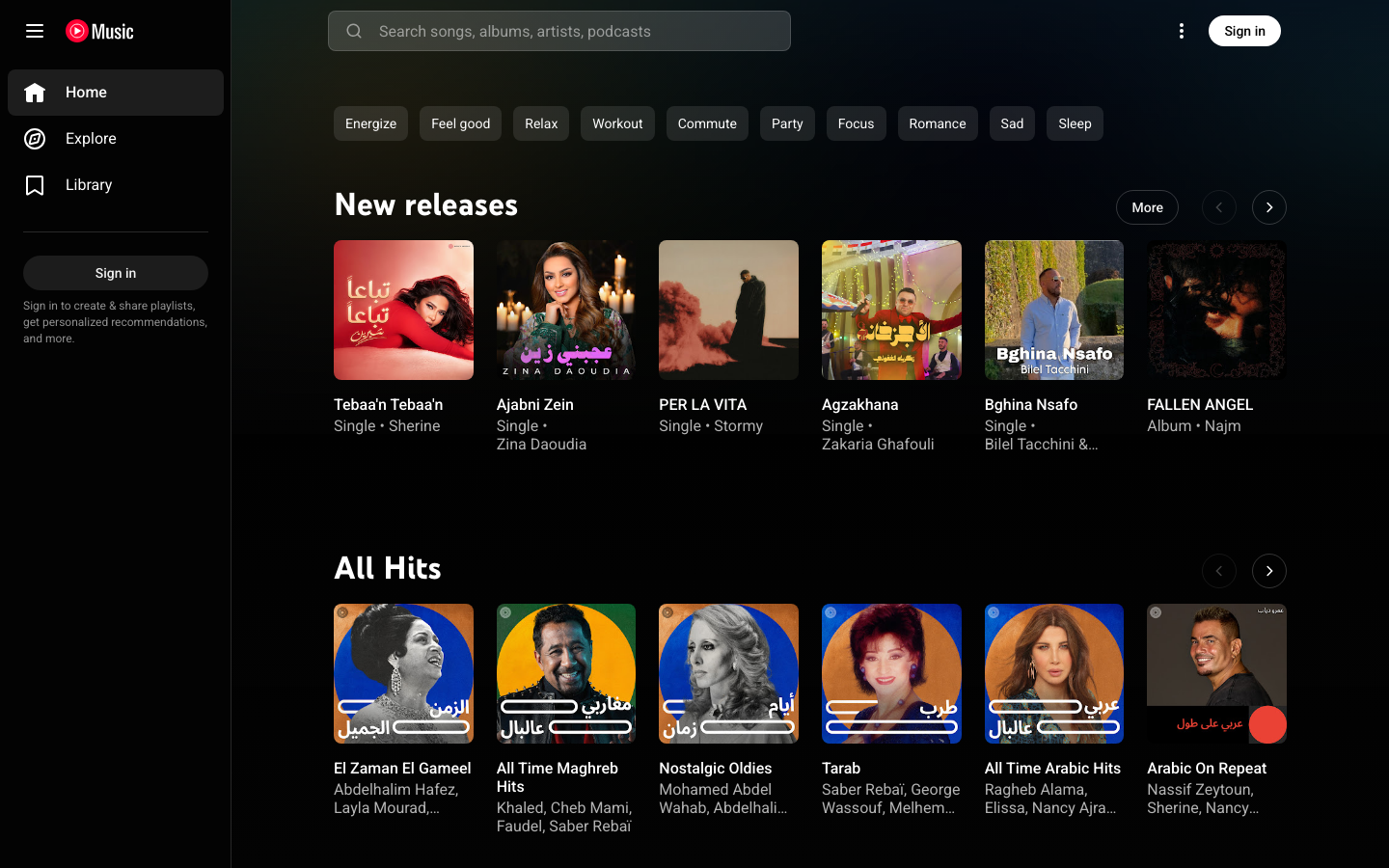Screen dimensions: 1389x868
Task: Click the Sherine artist link
Action: tap(414, 425)
